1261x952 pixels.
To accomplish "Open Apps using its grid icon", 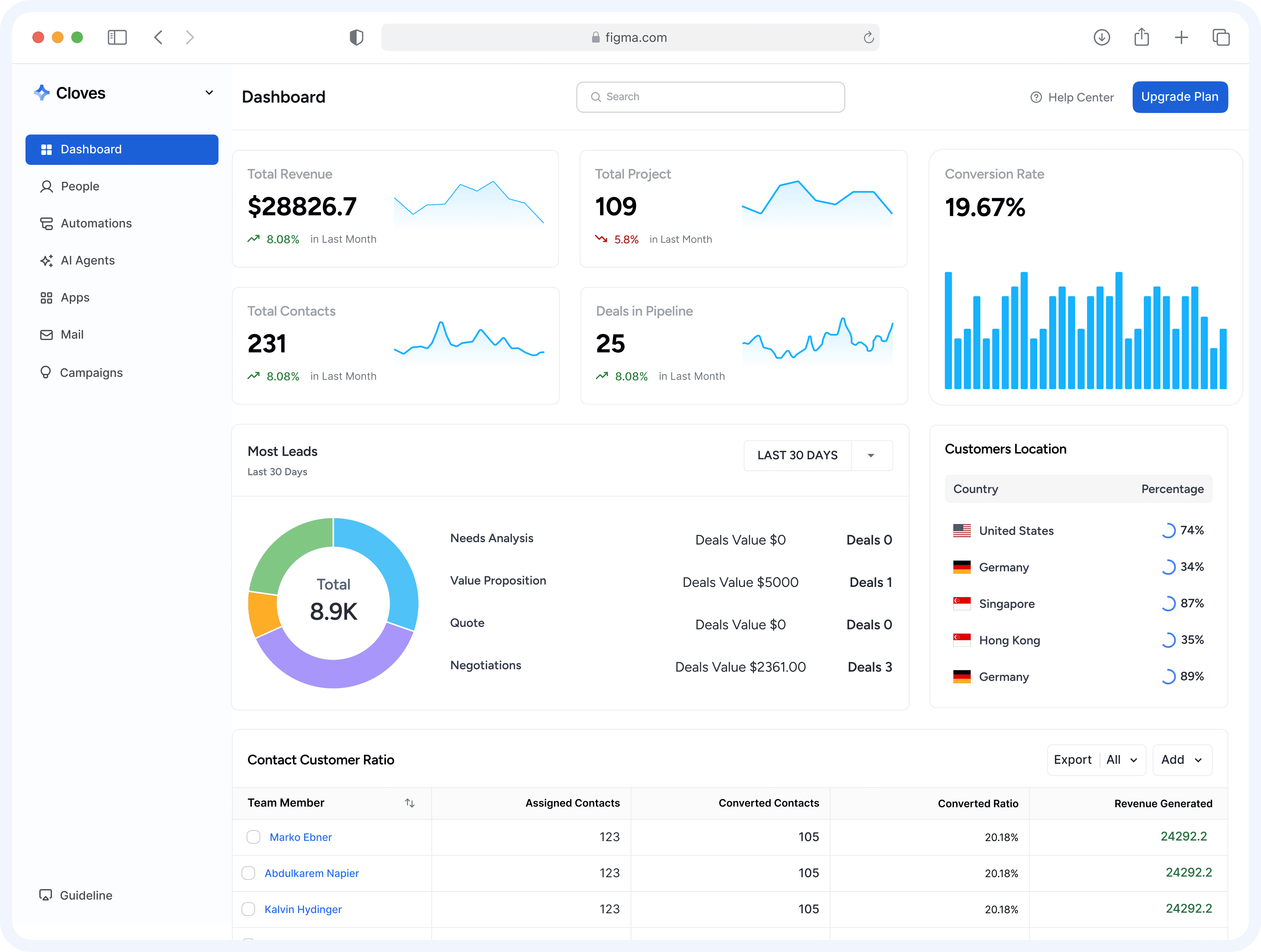I will 47,297.
